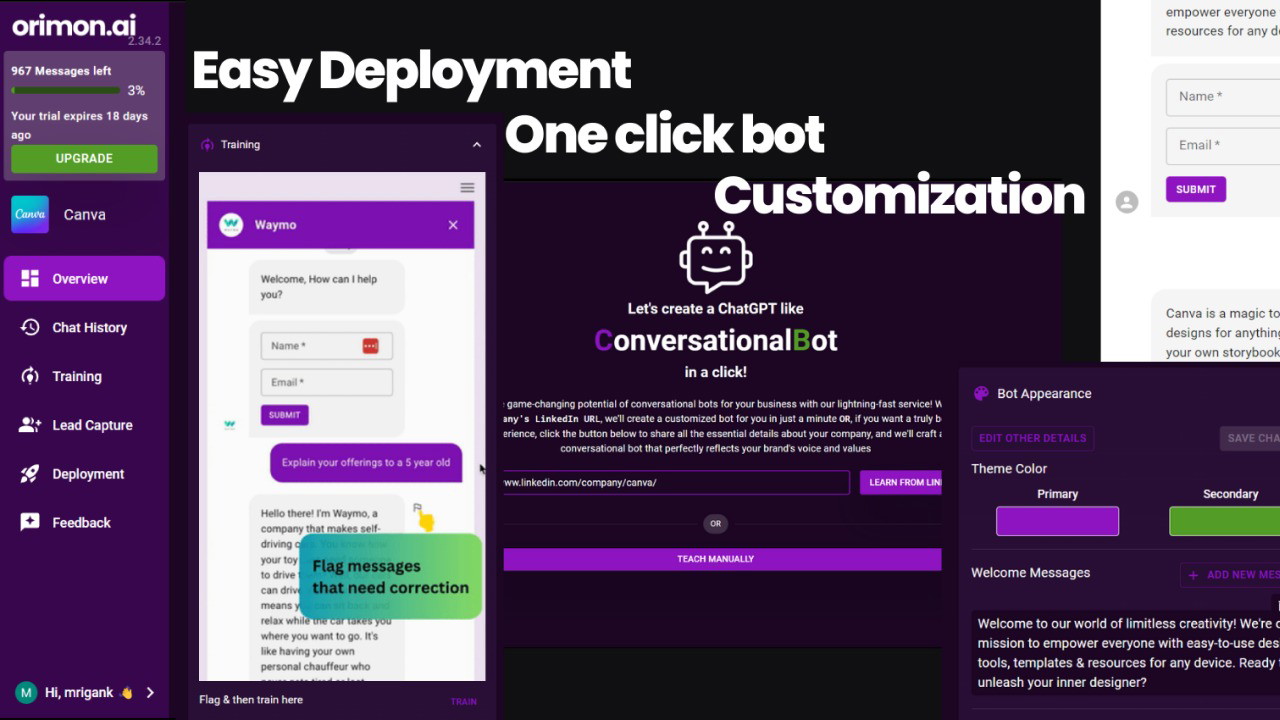Viewport: 1280px width, 720px height.
Task: Click the Email field in Waymo chat
Action: 326,382
